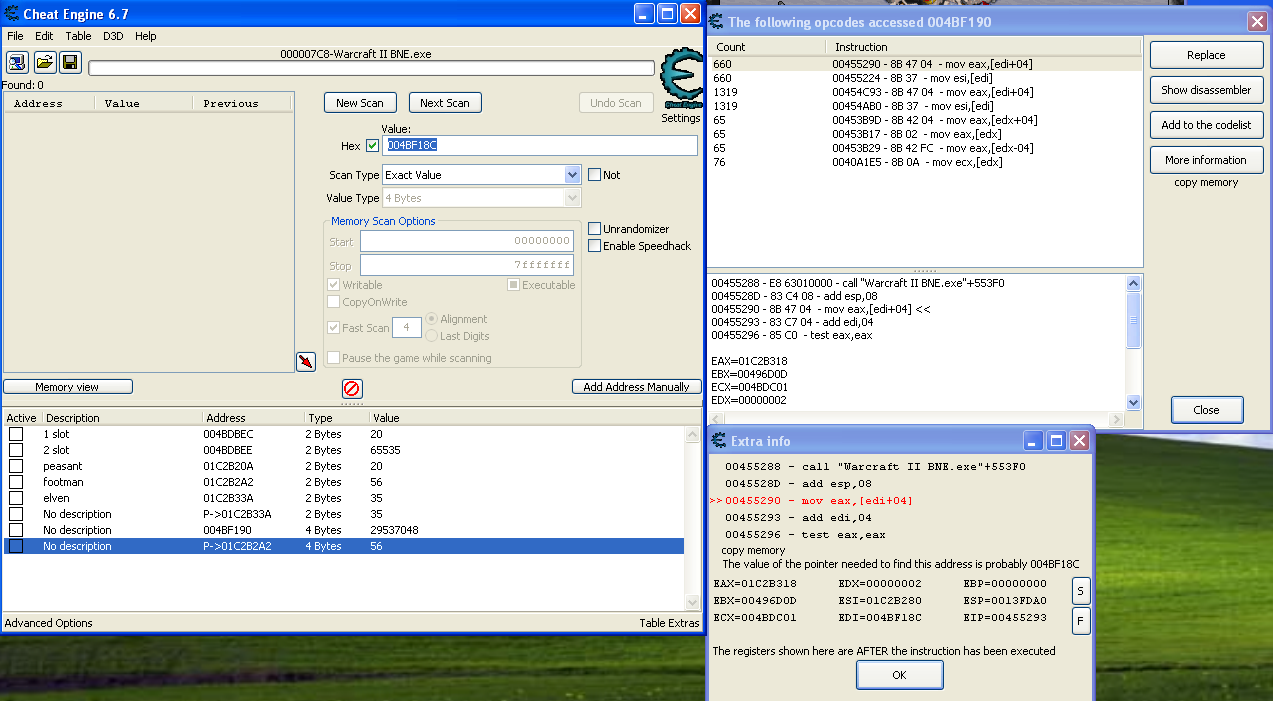Image resolution: width=1273 pixels, height=701 pixels.
Task: Activate the '1 slot' entry checkbox
Action: click(x=16, y=434)
